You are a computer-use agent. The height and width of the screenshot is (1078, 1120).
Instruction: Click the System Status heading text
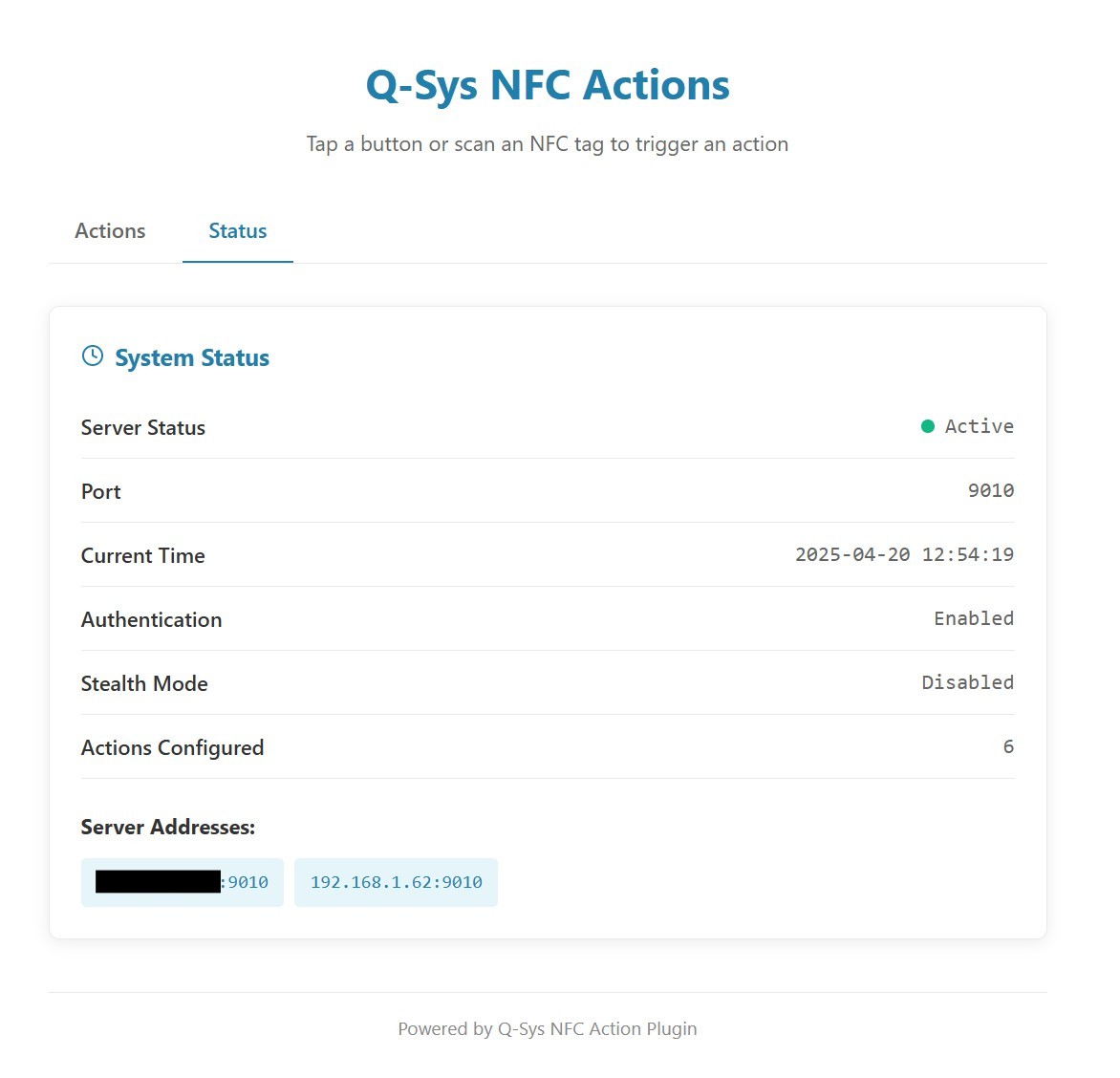point(191,357)
